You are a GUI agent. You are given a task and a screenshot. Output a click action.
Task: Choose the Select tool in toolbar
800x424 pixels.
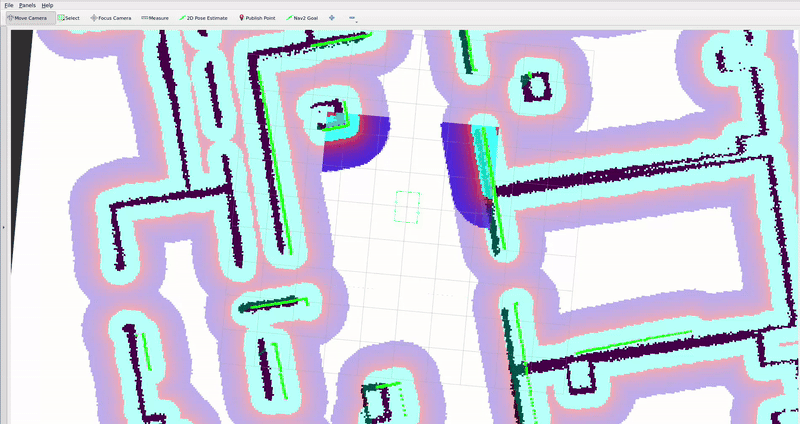68,18
